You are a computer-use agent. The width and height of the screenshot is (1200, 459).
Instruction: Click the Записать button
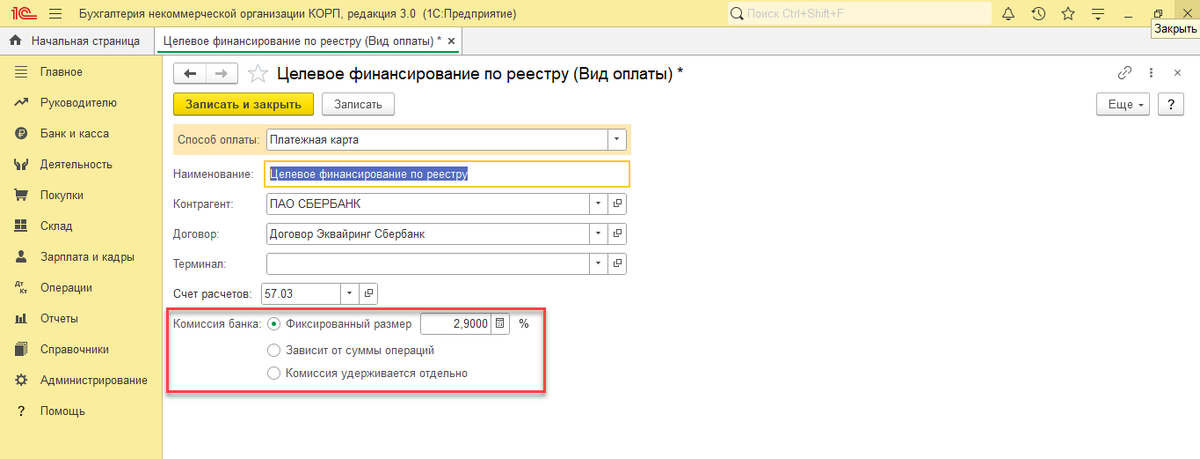coord(358,104)
